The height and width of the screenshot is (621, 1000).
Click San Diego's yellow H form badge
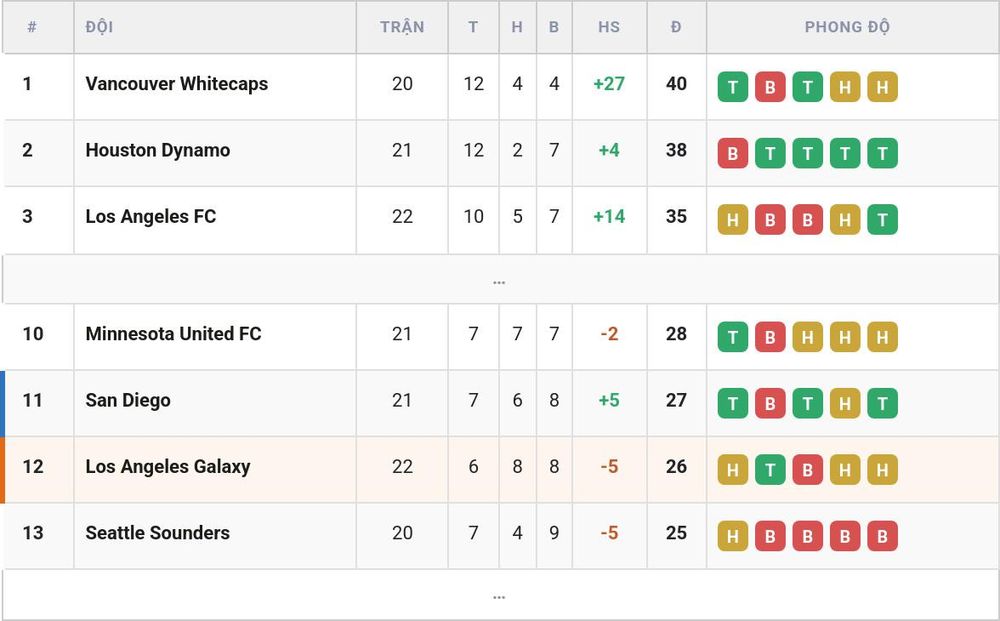coord(845,403)
